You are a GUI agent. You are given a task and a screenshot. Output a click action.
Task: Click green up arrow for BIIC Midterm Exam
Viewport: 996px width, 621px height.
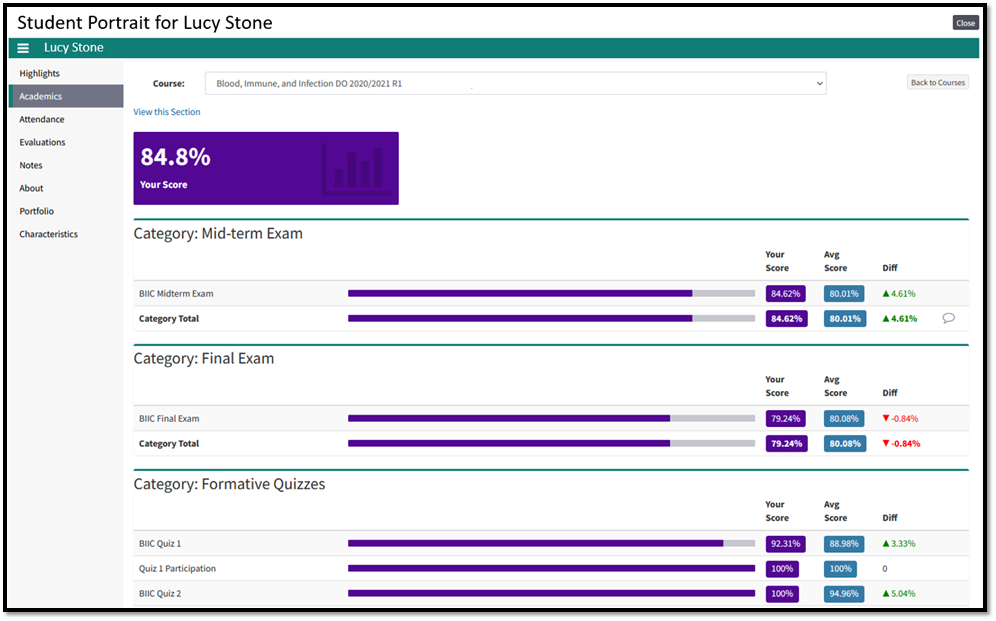pos(886,294)
